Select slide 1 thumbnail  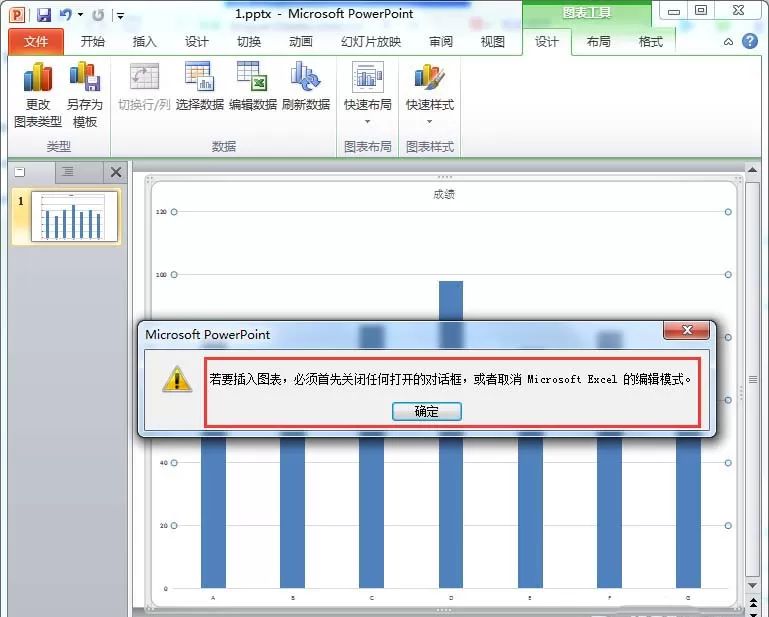click(x=74, y=216)
